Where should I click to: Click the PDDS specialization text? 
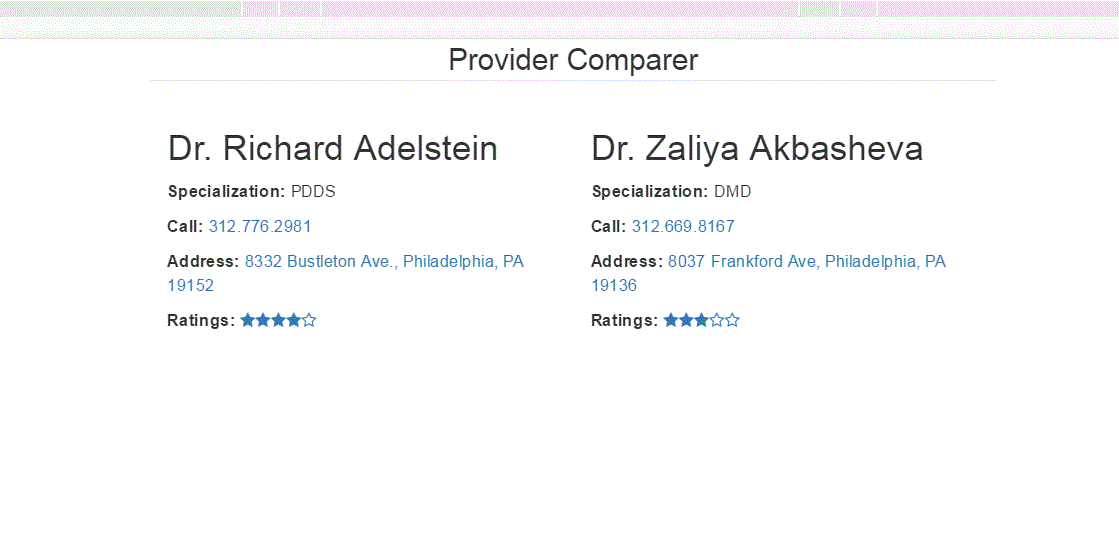[x=313, y=191]
